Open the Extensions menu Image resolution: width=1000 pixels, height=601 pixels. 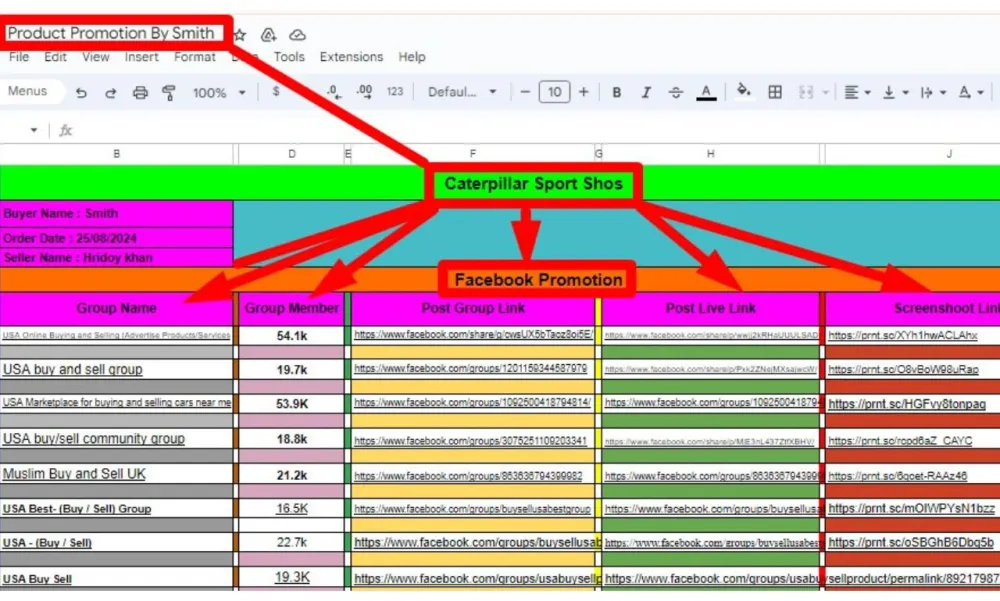point(351,57)
